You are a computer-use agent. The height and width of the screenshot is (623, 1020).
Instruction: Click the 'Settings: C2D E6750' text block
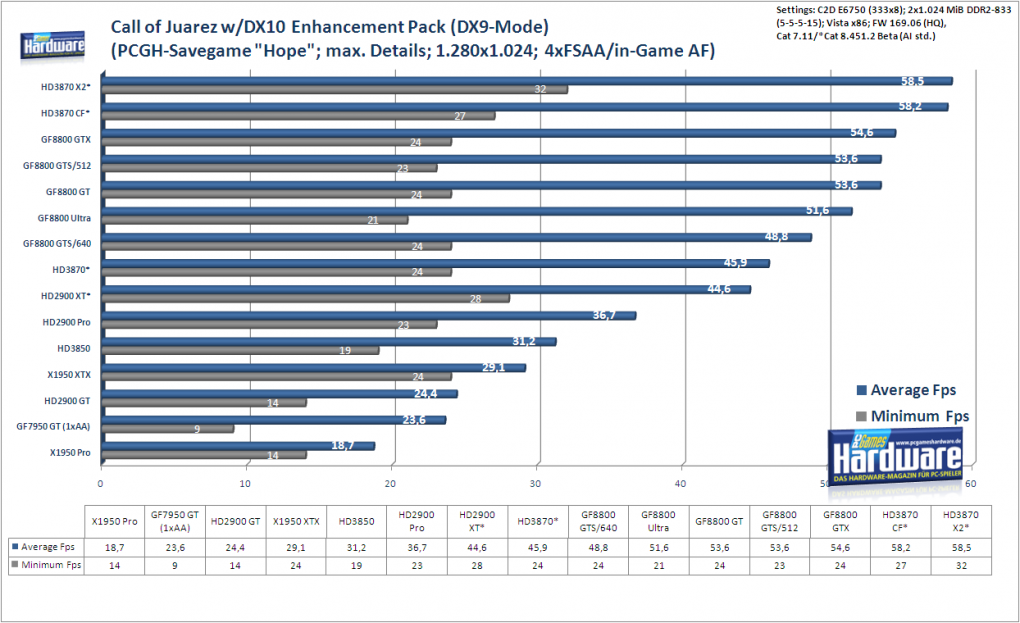pyautogui.click(x=893, y=23)
